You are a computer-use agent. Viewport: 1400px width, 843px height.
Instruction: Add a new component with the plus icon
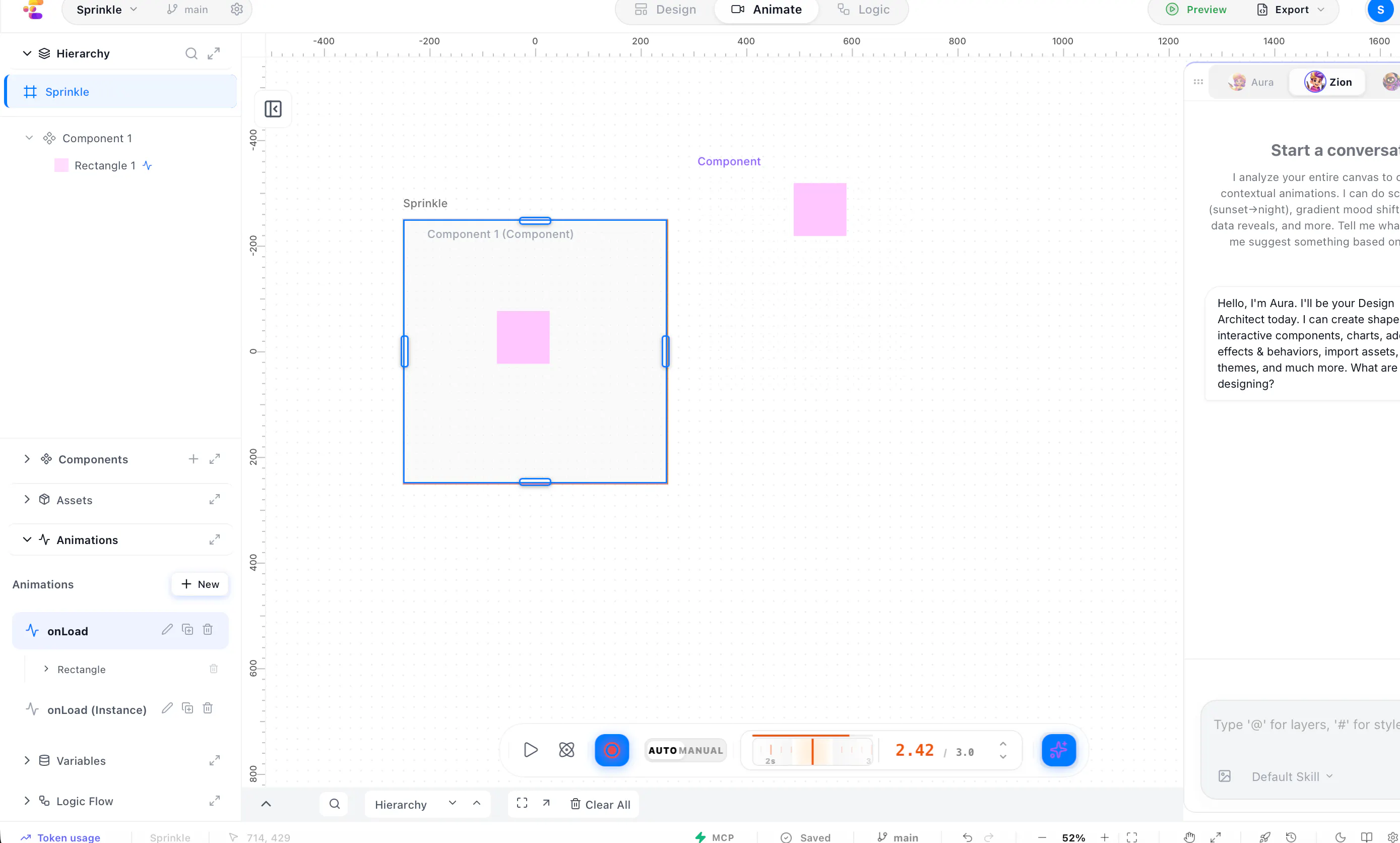tap(194, 459)
